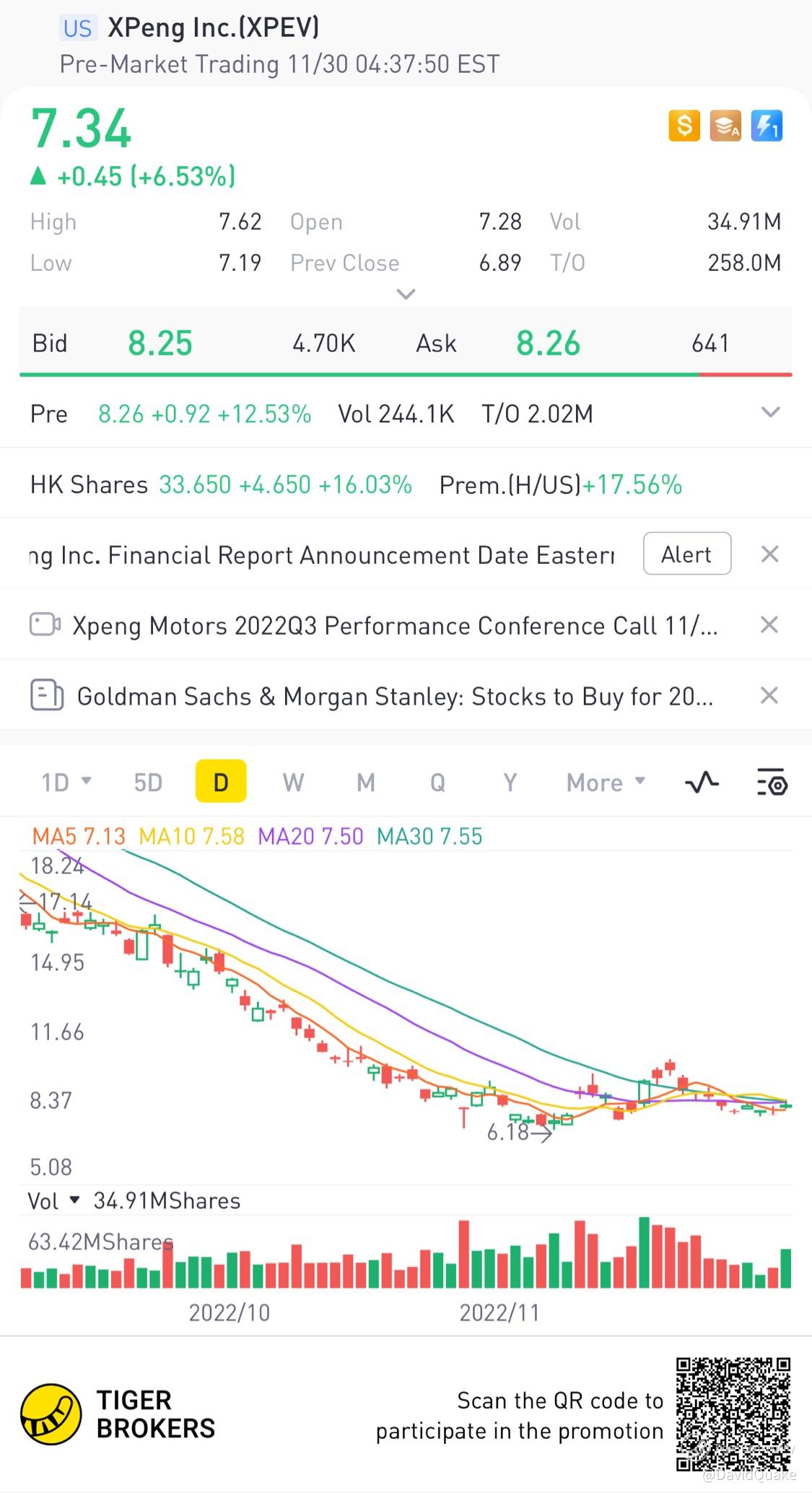Select the W weekly chart tab
Screen dimensions: 812x1493
[x=293, y=782]
